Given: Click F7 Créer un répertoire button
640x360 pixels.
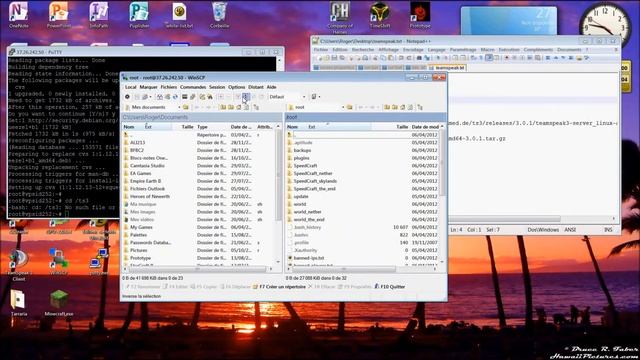Looking at the screenshot, I should tap(279, 287).
